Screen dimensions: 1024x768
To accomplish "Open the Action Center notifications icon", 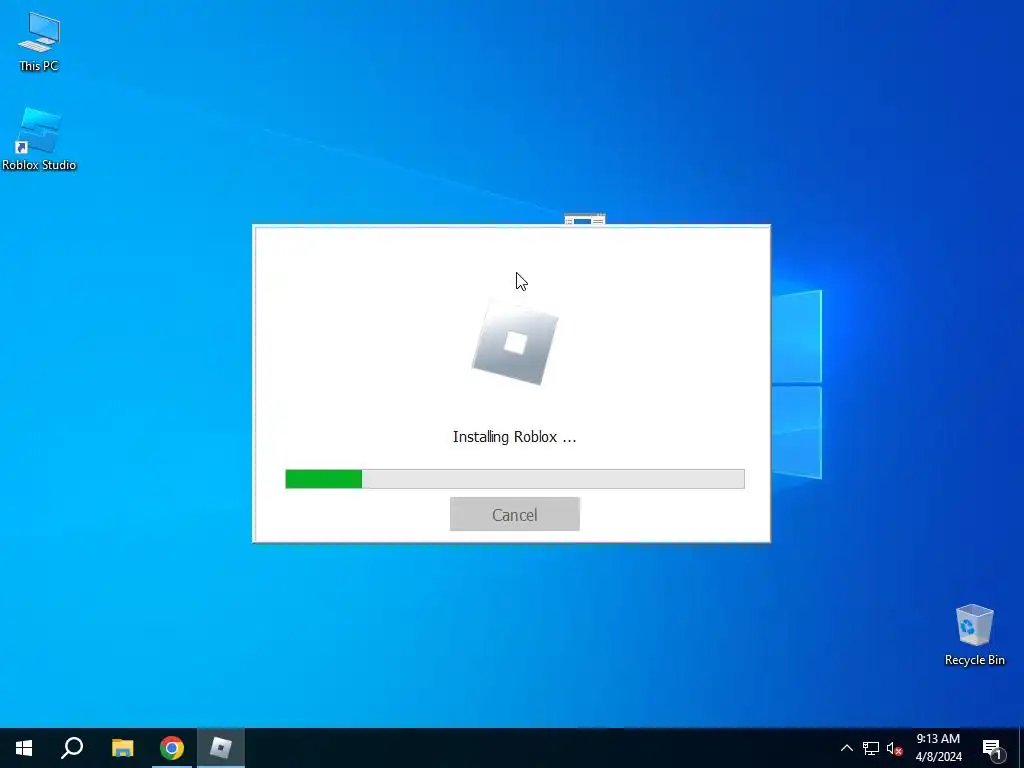I will (992, 748).
